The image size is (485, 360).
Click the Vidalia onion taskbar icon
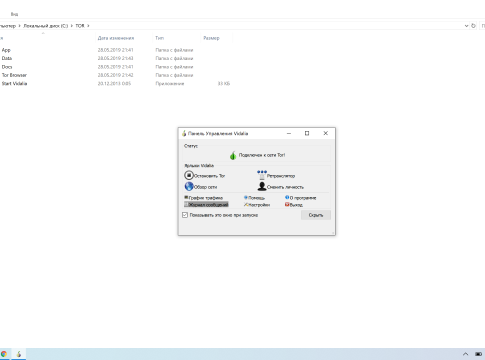click(x=19, y=354)
